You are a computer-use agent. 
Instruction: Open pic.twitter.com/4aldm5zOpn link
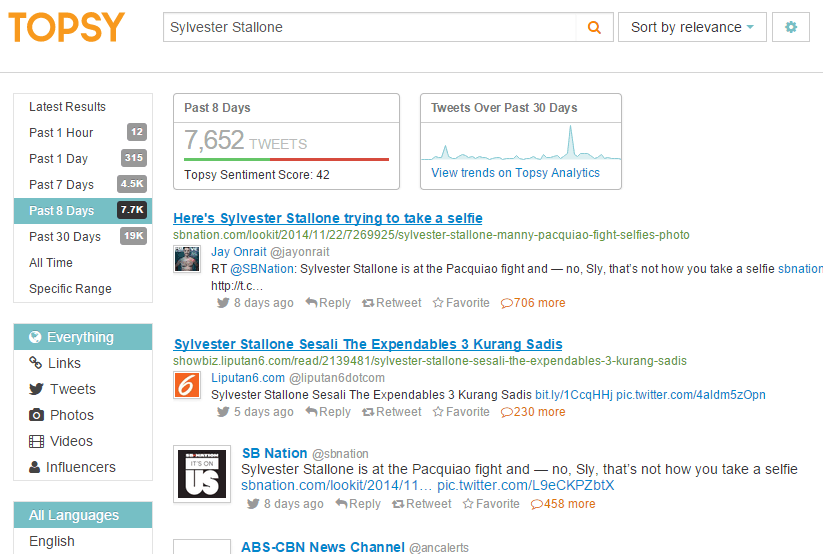tap(691, 395)
